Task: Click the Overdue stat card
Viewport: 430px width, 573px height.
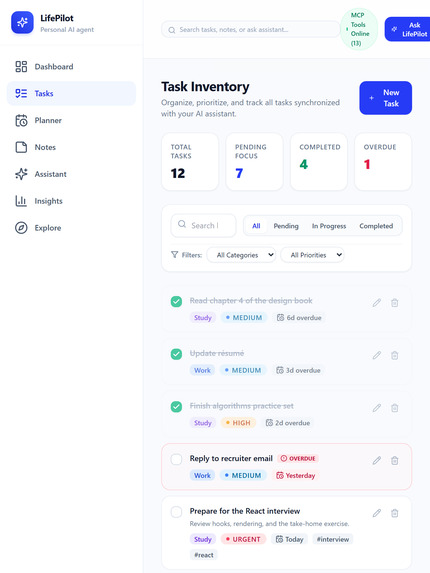Action: point(383,162)
